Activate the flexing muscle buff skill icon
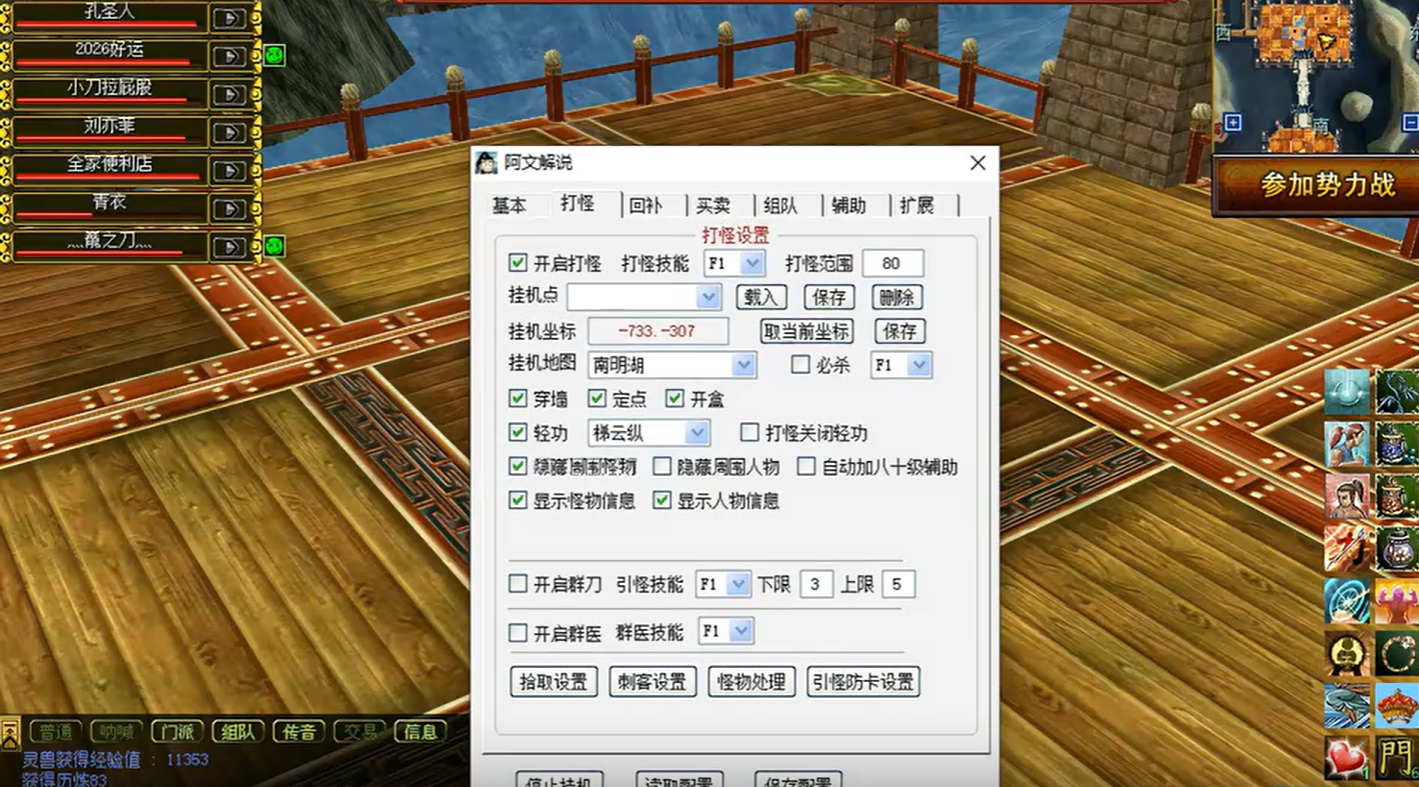The image size is (1419, 787). 1395,600
